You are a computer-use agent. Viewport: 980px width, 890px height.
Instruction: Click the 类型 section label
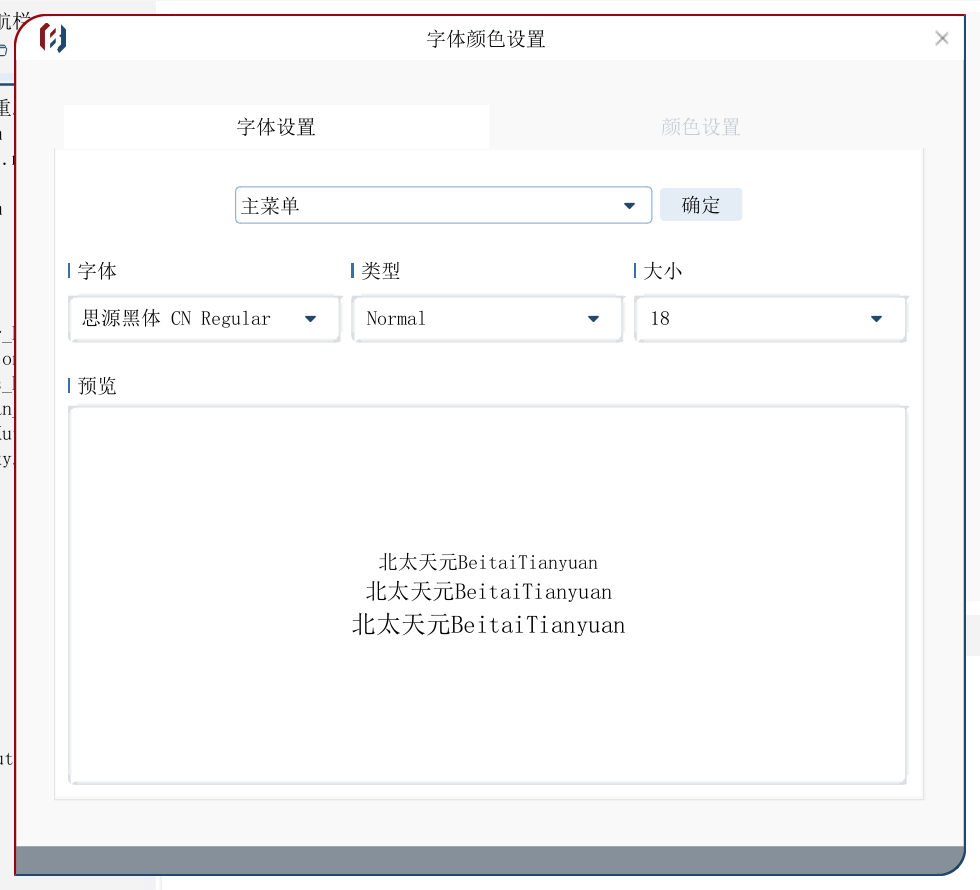coord(381,271)
